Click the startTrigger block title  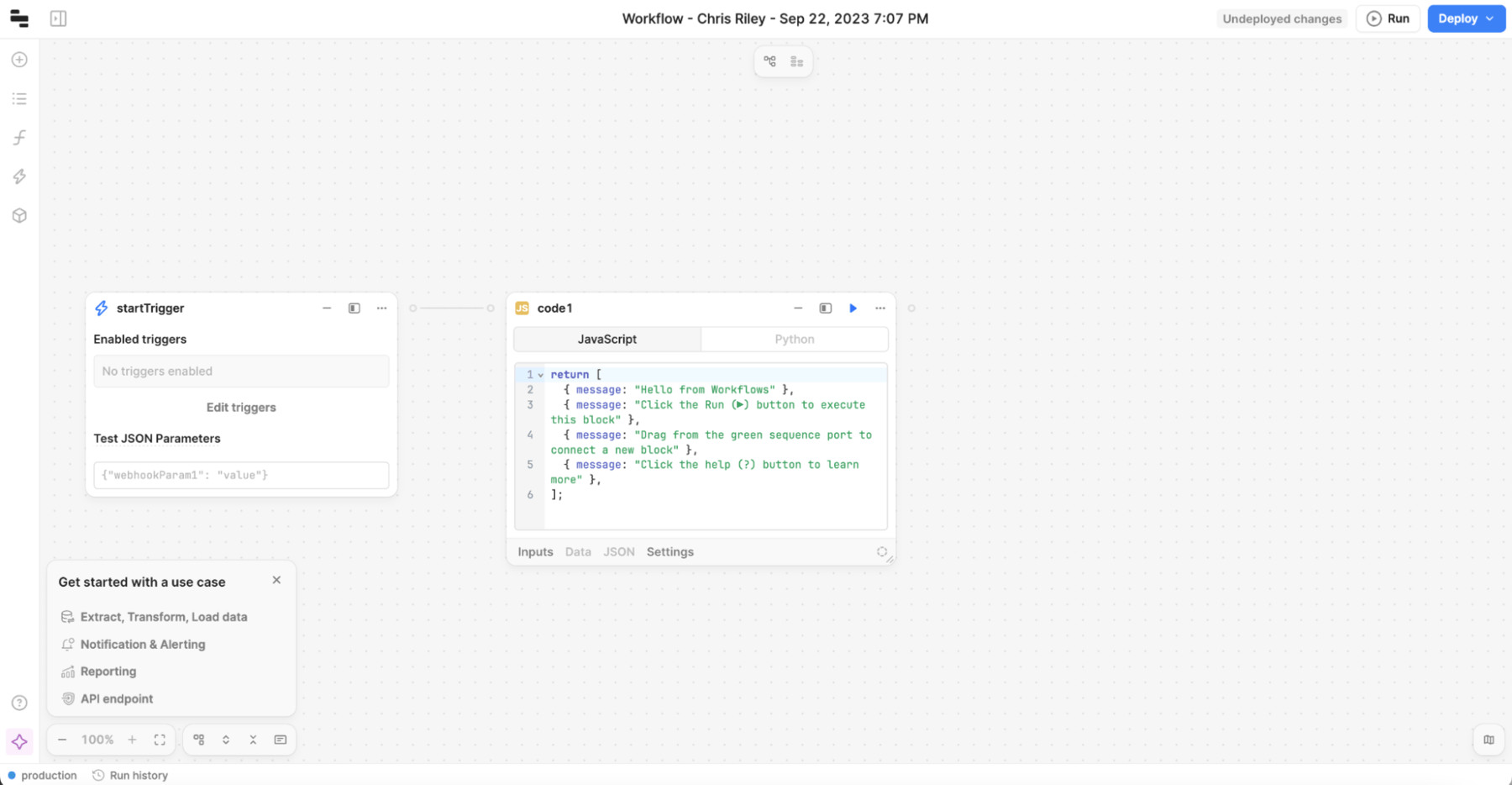coord(150,308)
